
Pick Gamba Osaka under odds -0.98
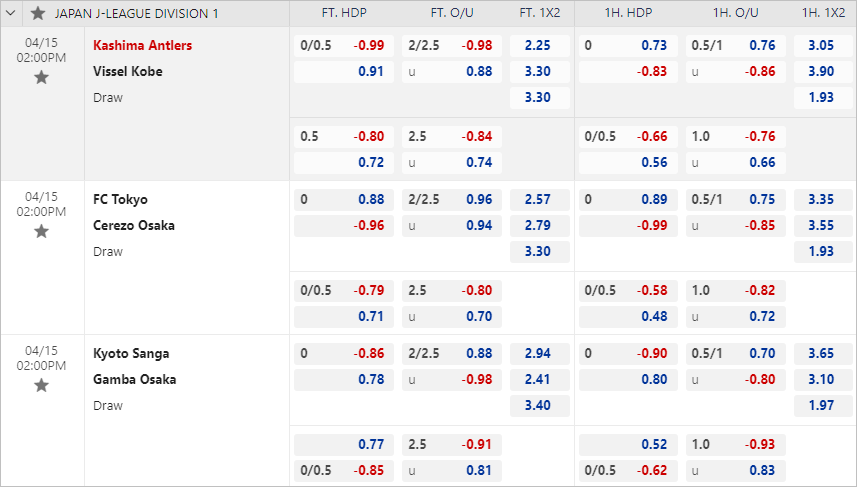[x=451, y=380]
